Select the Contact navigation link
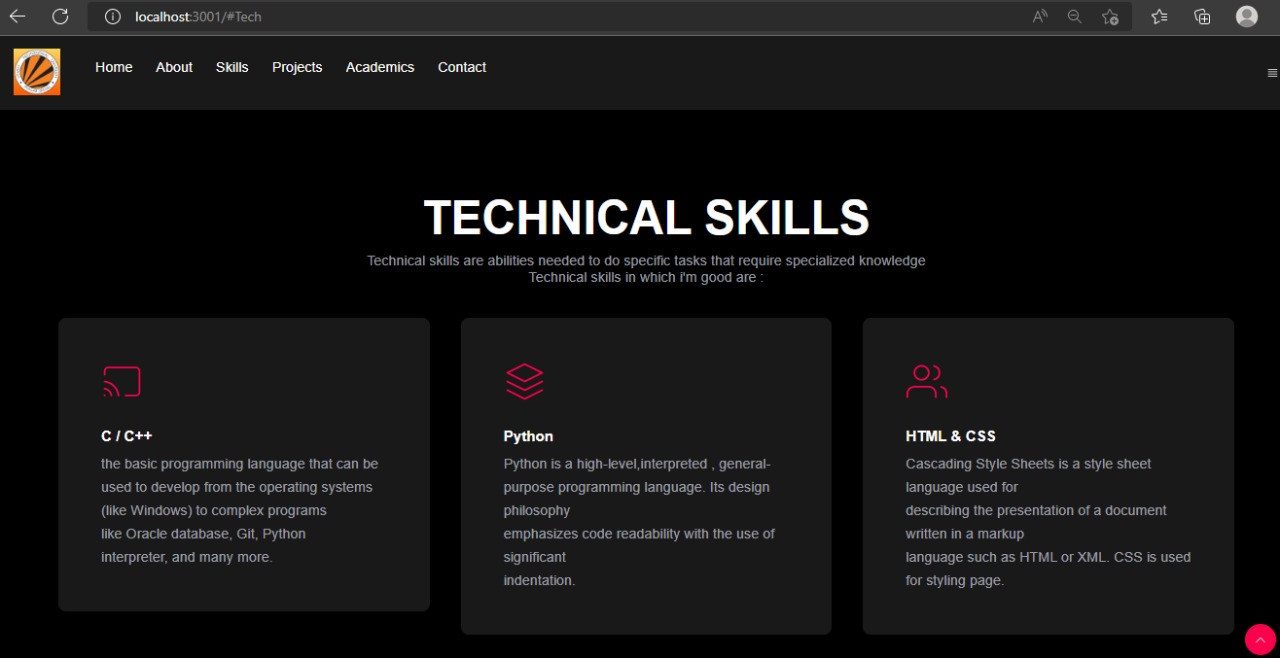 point(461,67)
